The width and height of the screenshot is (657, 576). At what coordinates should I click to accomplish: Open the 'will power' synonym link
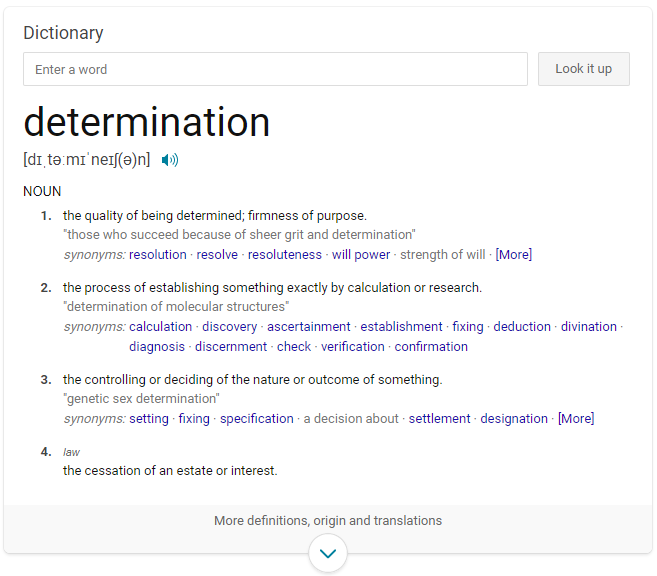point(361,255)
